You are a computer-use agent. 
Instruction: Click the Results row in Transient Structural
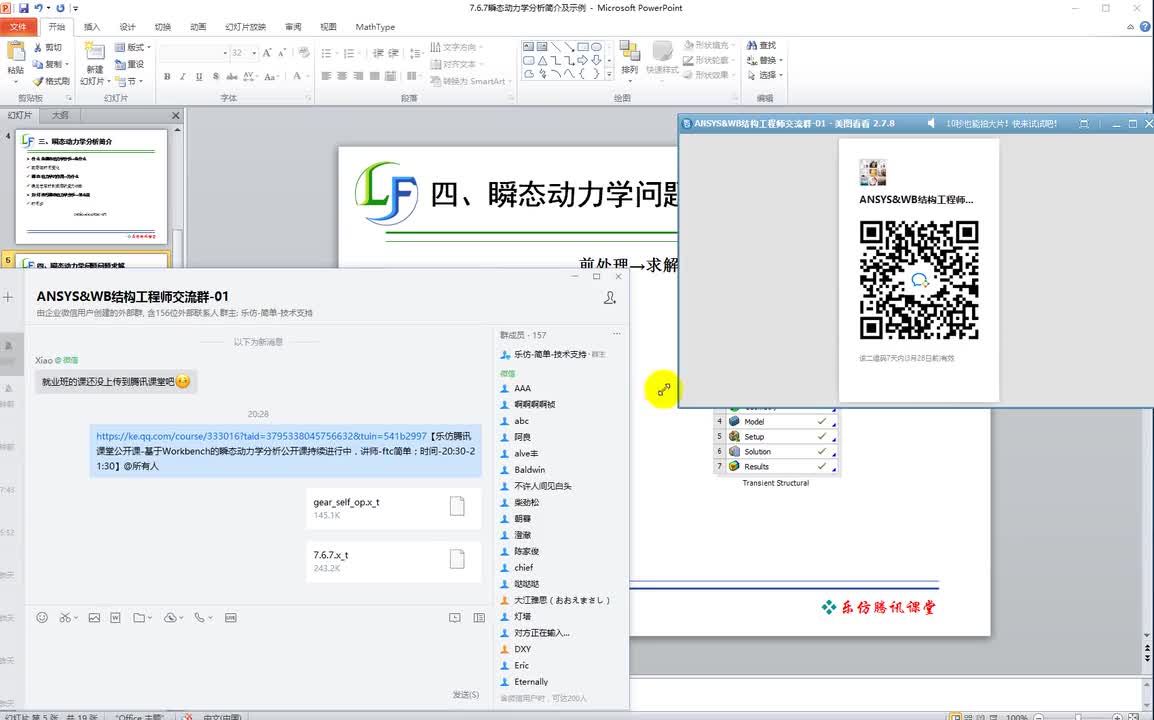point(776,466)
